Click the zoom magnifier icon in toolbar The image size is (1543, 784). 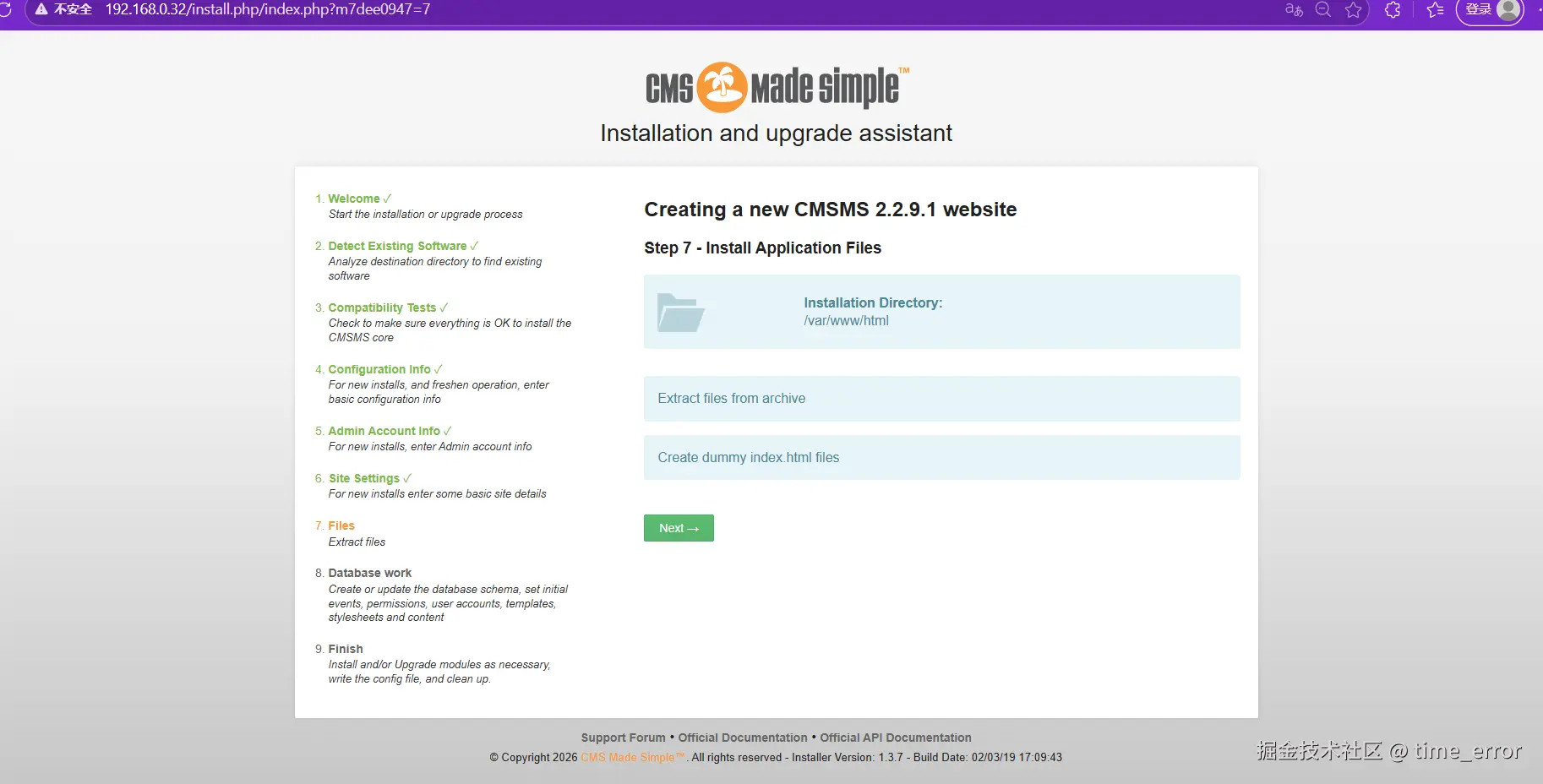[1322, 10]
